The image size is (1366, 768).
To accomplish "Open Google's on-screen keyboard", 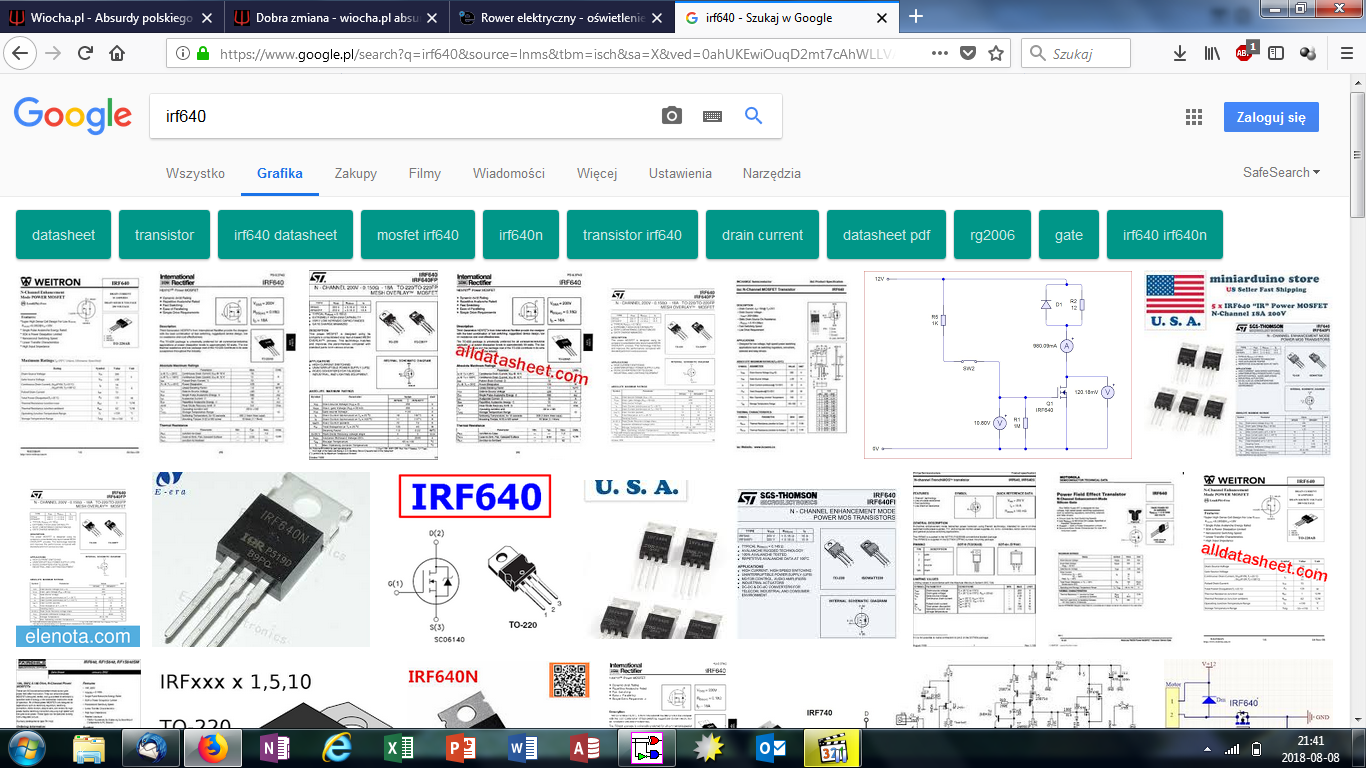I will [x=712, y=116].
